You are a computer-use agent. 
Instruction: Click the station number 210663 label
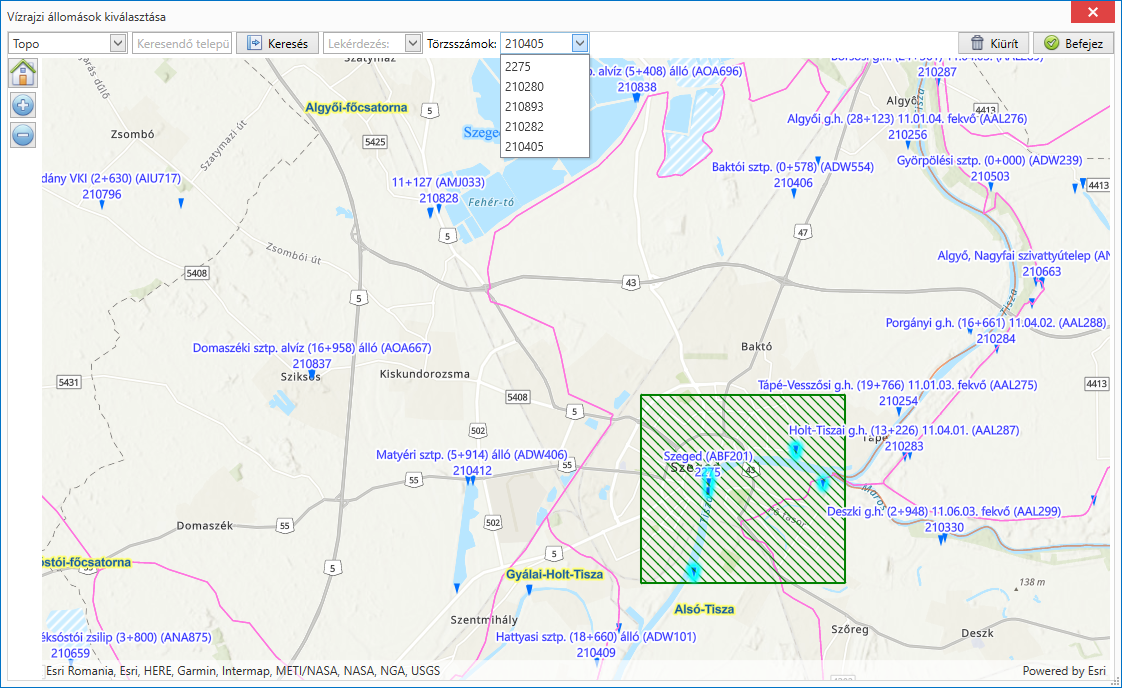click(1041, 271)
